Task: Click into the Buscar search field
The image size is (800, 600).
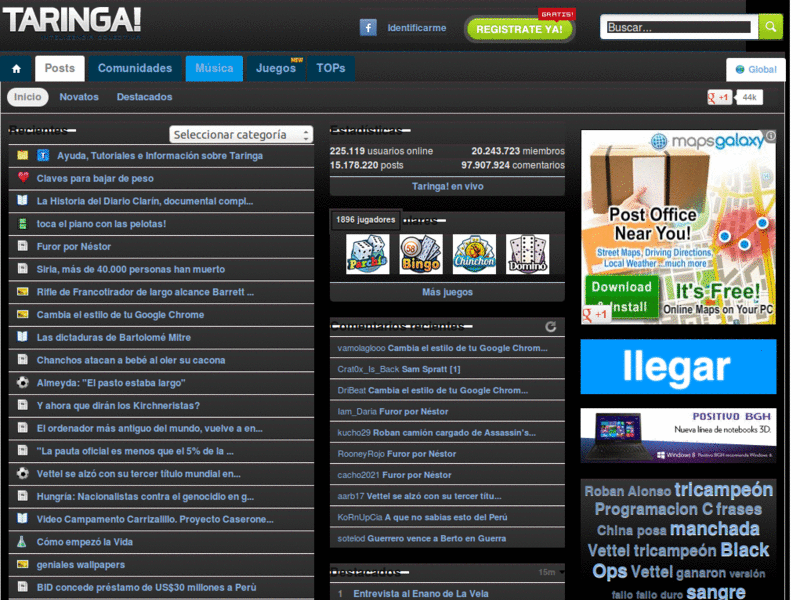Action: tap(679, 28)
